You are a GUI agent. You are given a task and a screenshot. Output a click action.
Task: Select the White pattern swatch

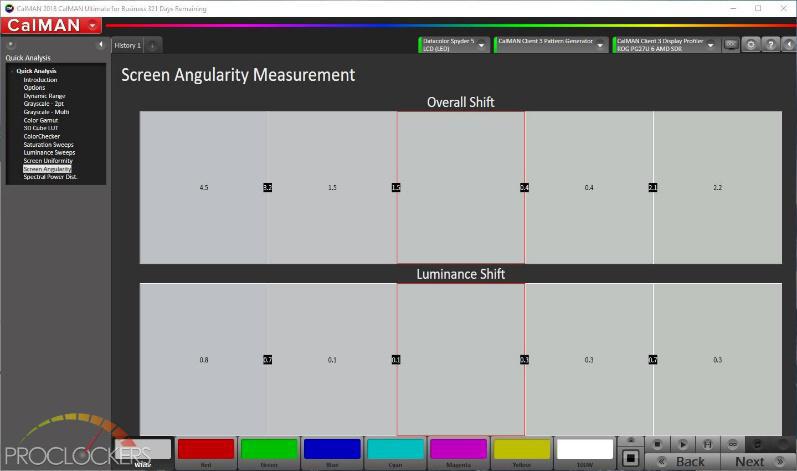143,453
